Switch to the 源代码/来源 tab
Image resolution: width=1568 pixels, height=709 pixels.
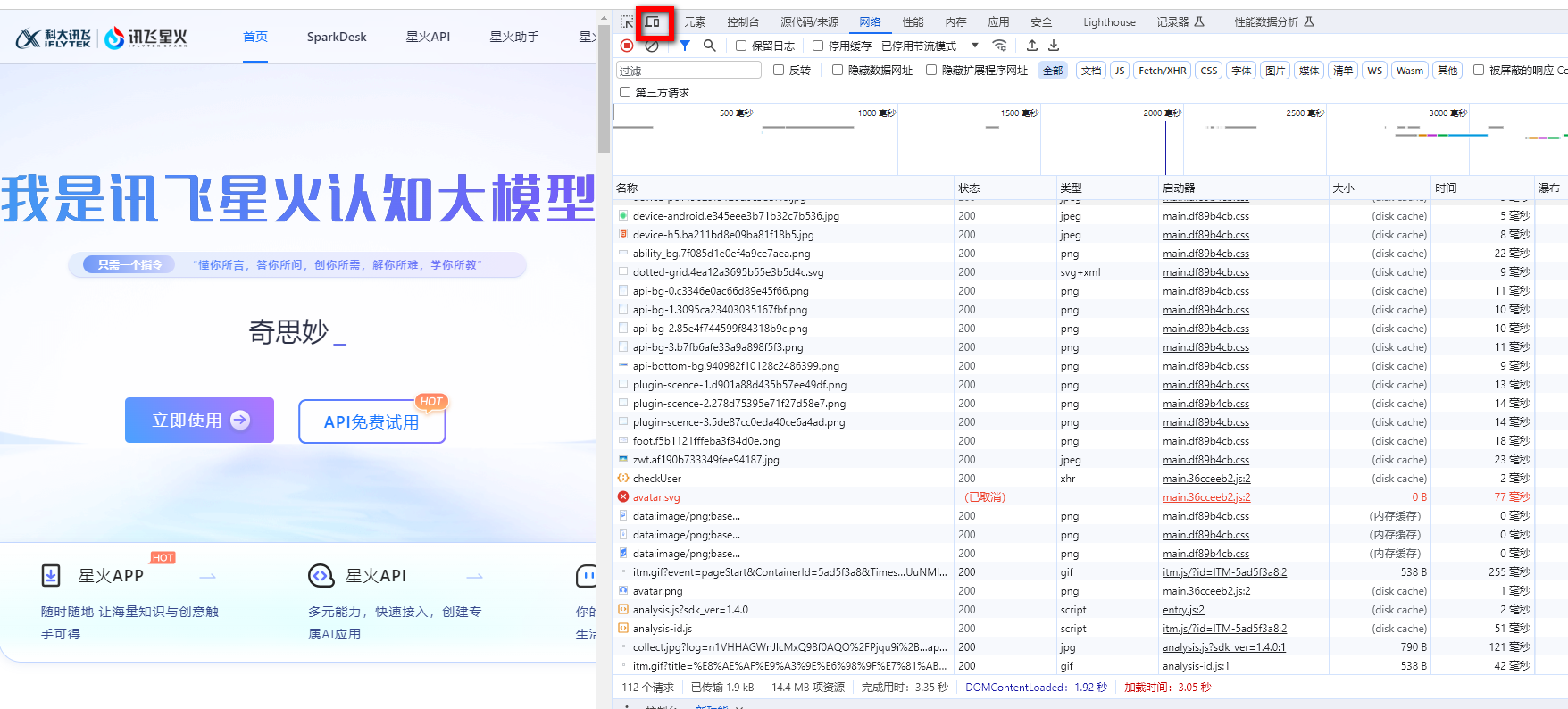coord(810,22)
